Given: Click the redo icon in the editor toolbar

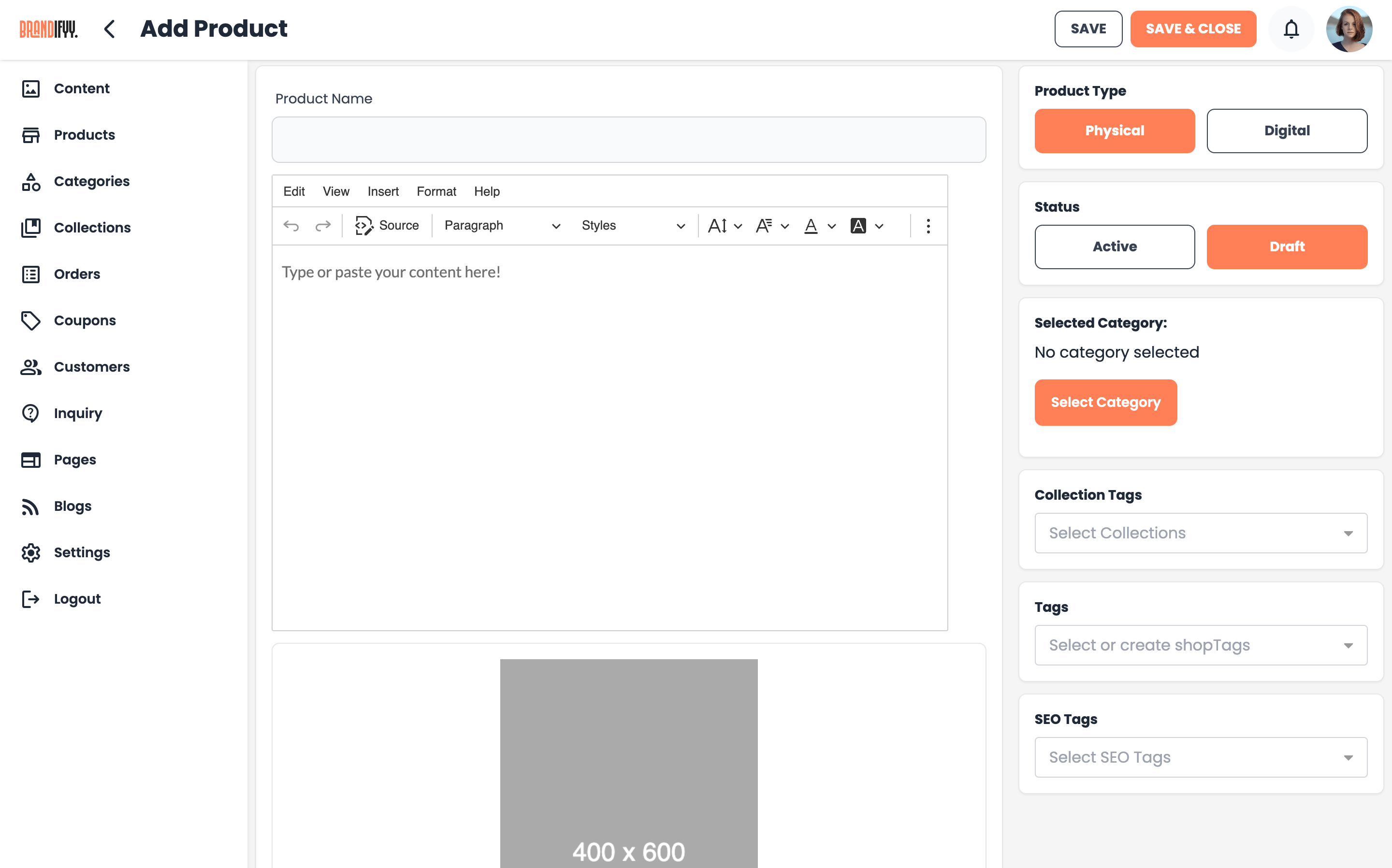Looking at the screenshot, I should (x=323, y=226).
